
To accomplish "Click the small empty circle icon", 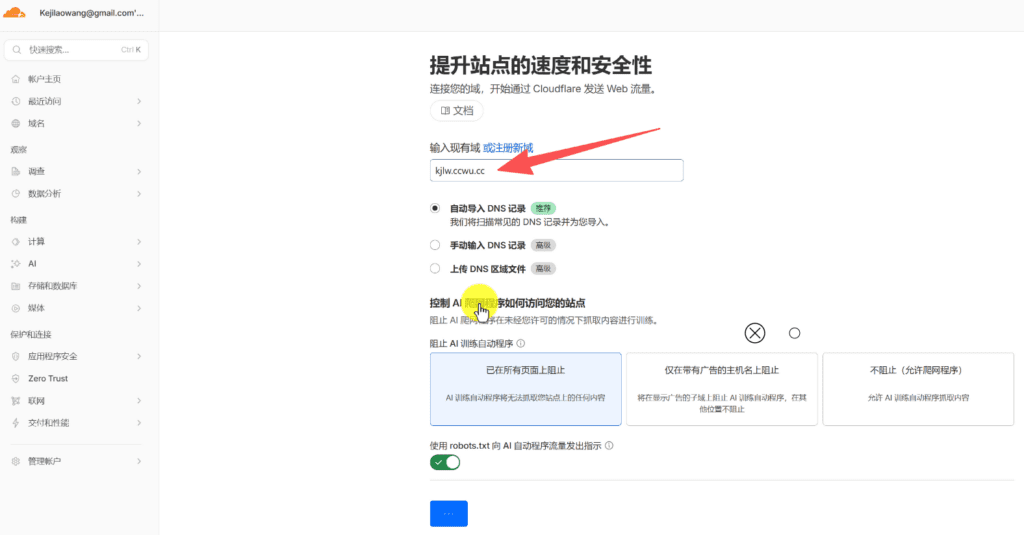I will pyautogui.click(x=794, y=333).
